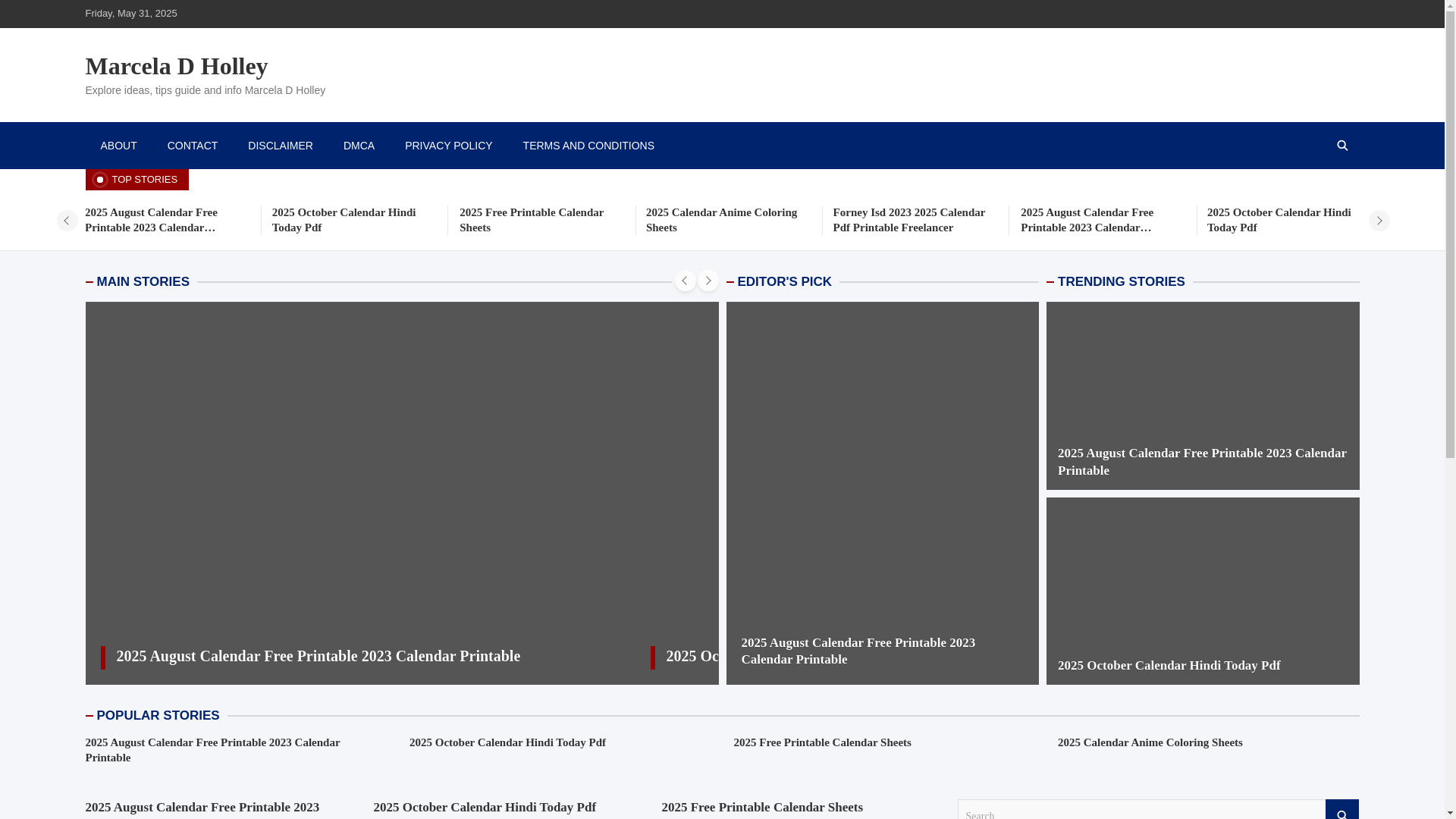Open bottom list 2025 August Calendar Free Printable

[x=202, y=807]
